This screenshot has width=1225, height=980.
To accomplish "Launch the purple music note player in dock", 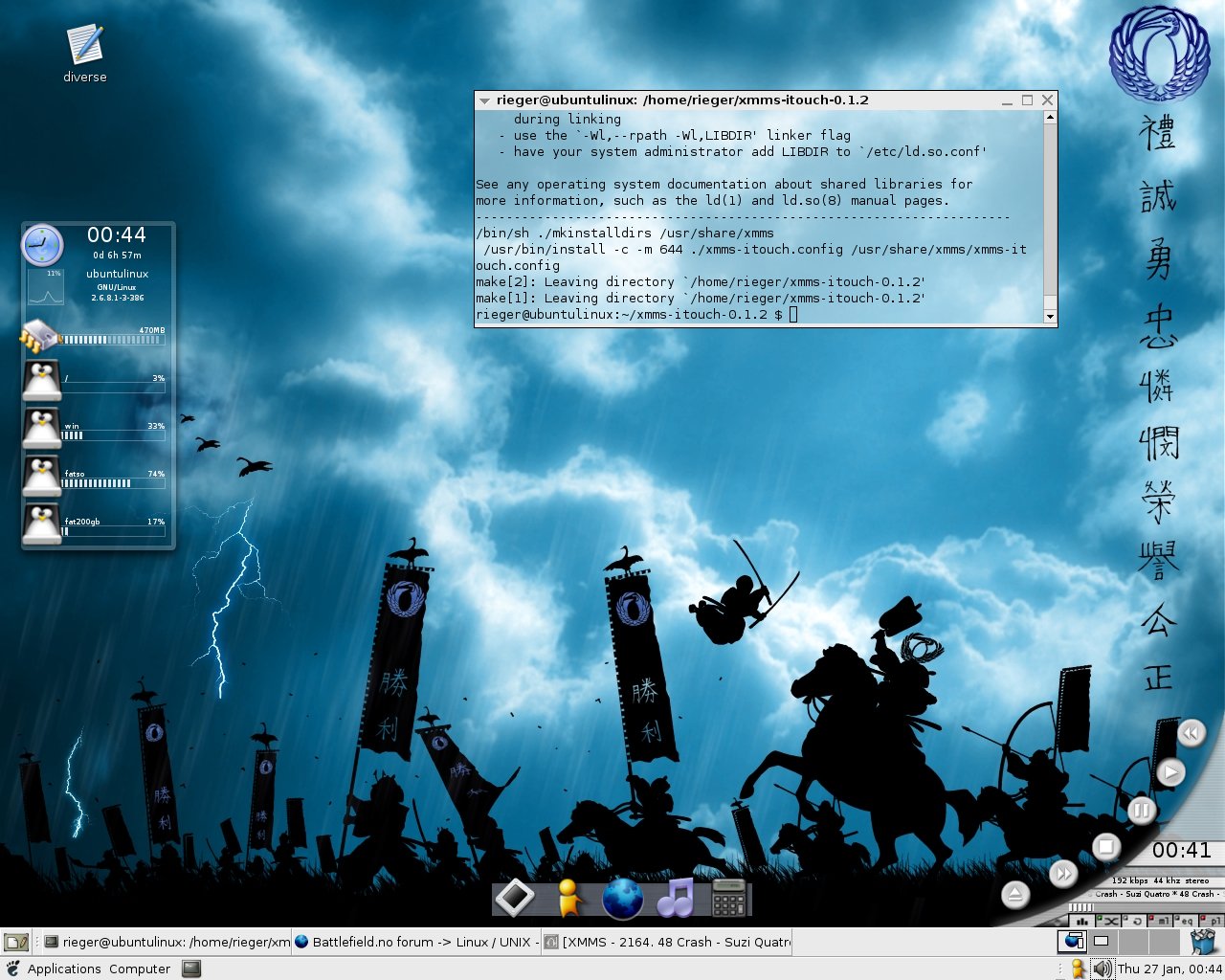I will pos(676,898).
